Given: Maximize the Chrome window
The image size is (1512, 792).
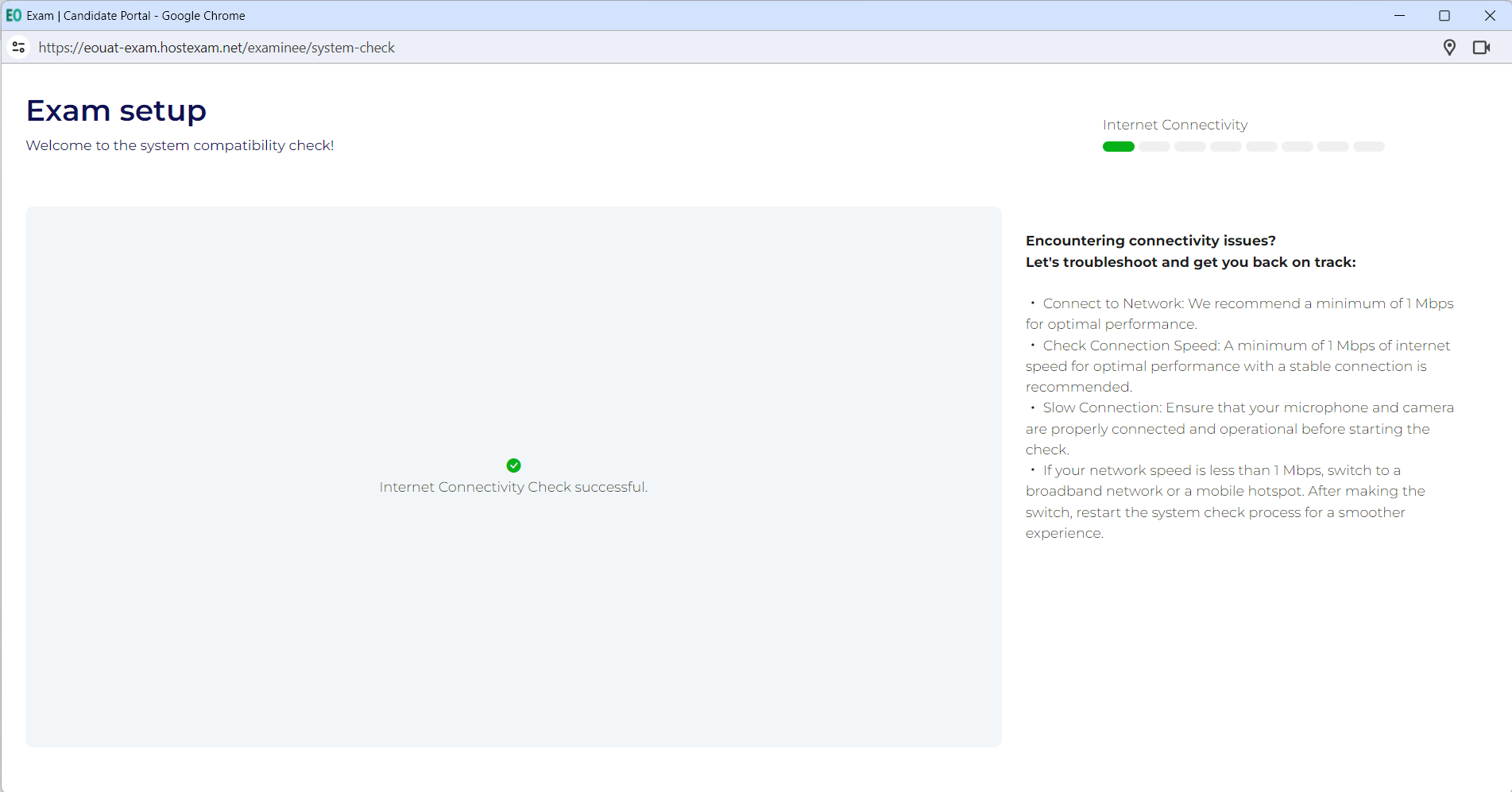Looking at the screenshot, I should 1444,16.
